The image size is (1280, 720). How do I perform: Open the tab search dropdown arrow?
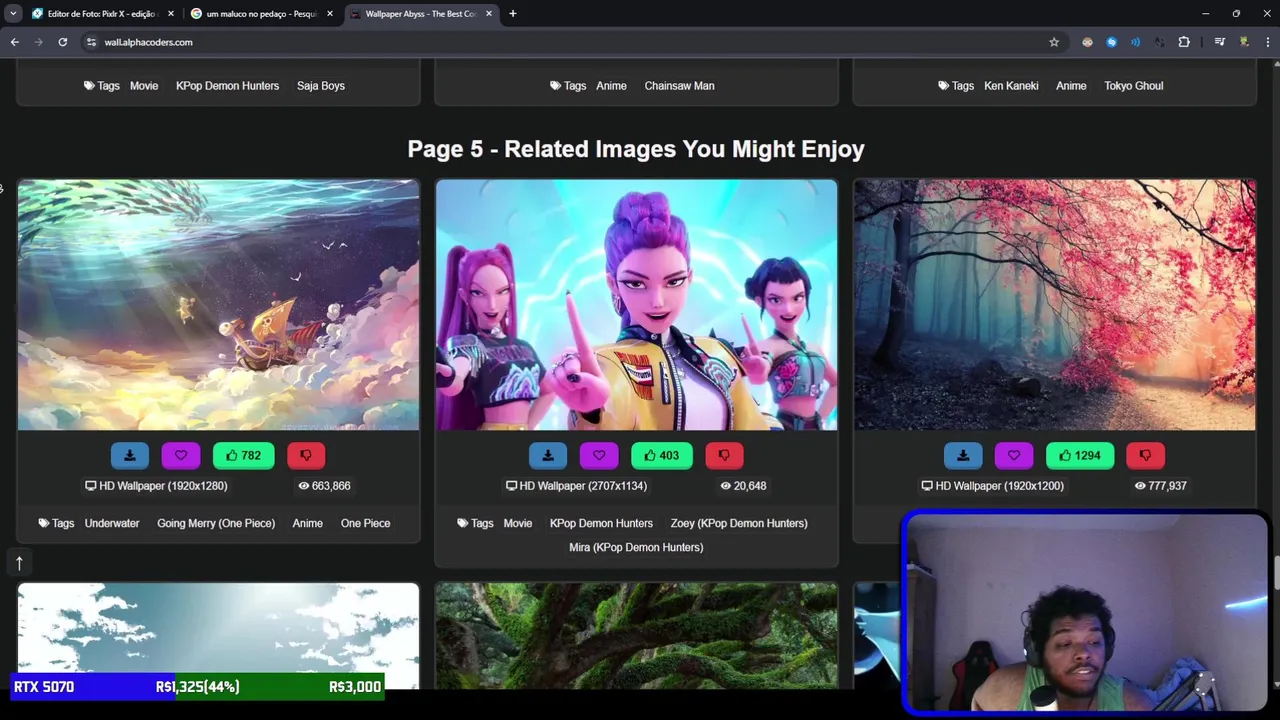click(x=13, y=14)
